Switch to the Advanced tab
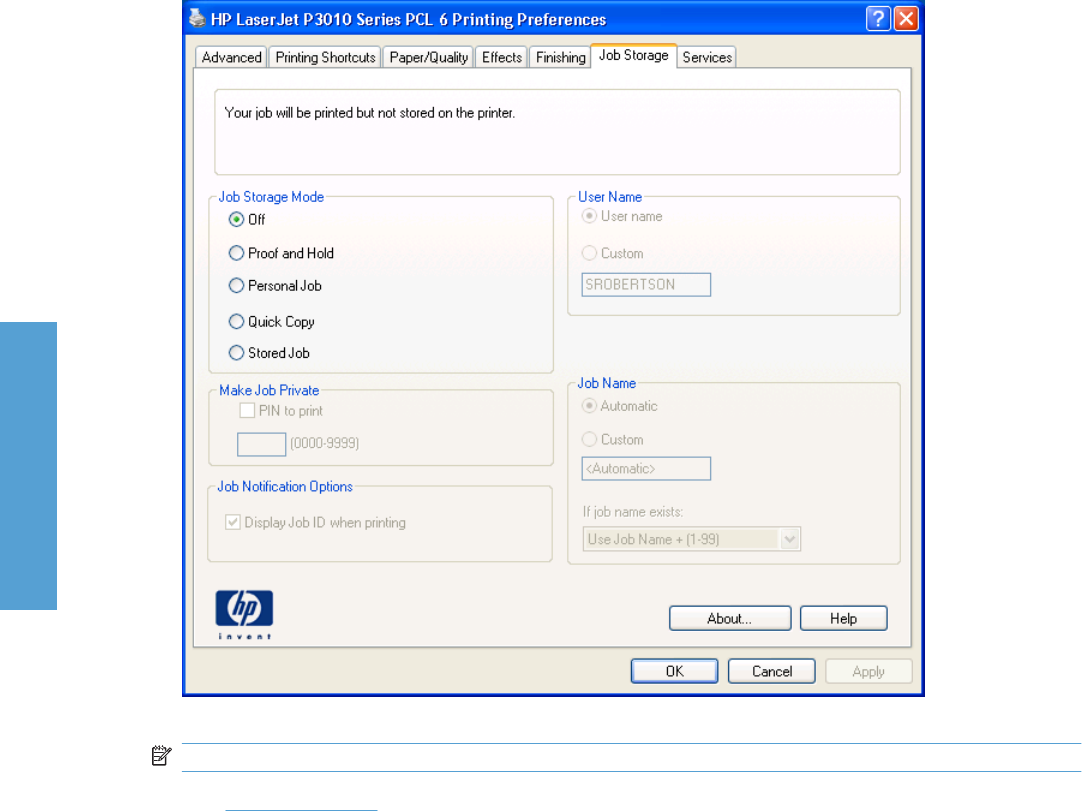Screen dimensions: 1082x811 231,57
